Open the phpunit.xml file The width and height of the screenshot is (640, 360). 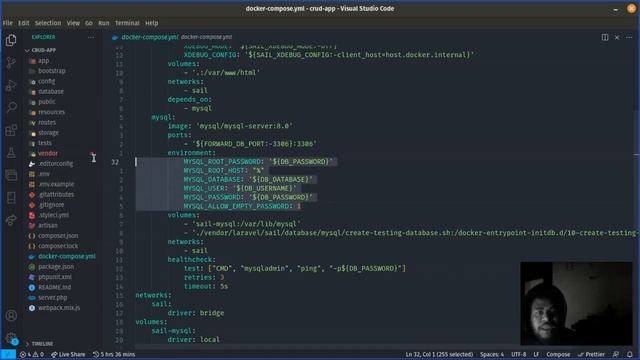pos(55,277)
